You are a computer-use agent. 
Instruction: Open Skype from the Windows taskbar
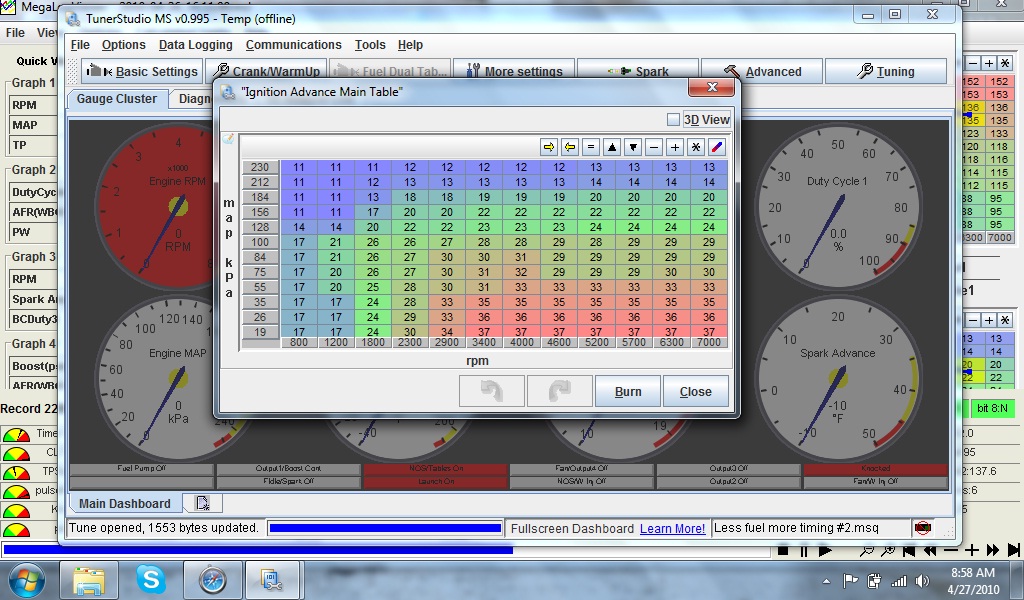coord(152,579)
